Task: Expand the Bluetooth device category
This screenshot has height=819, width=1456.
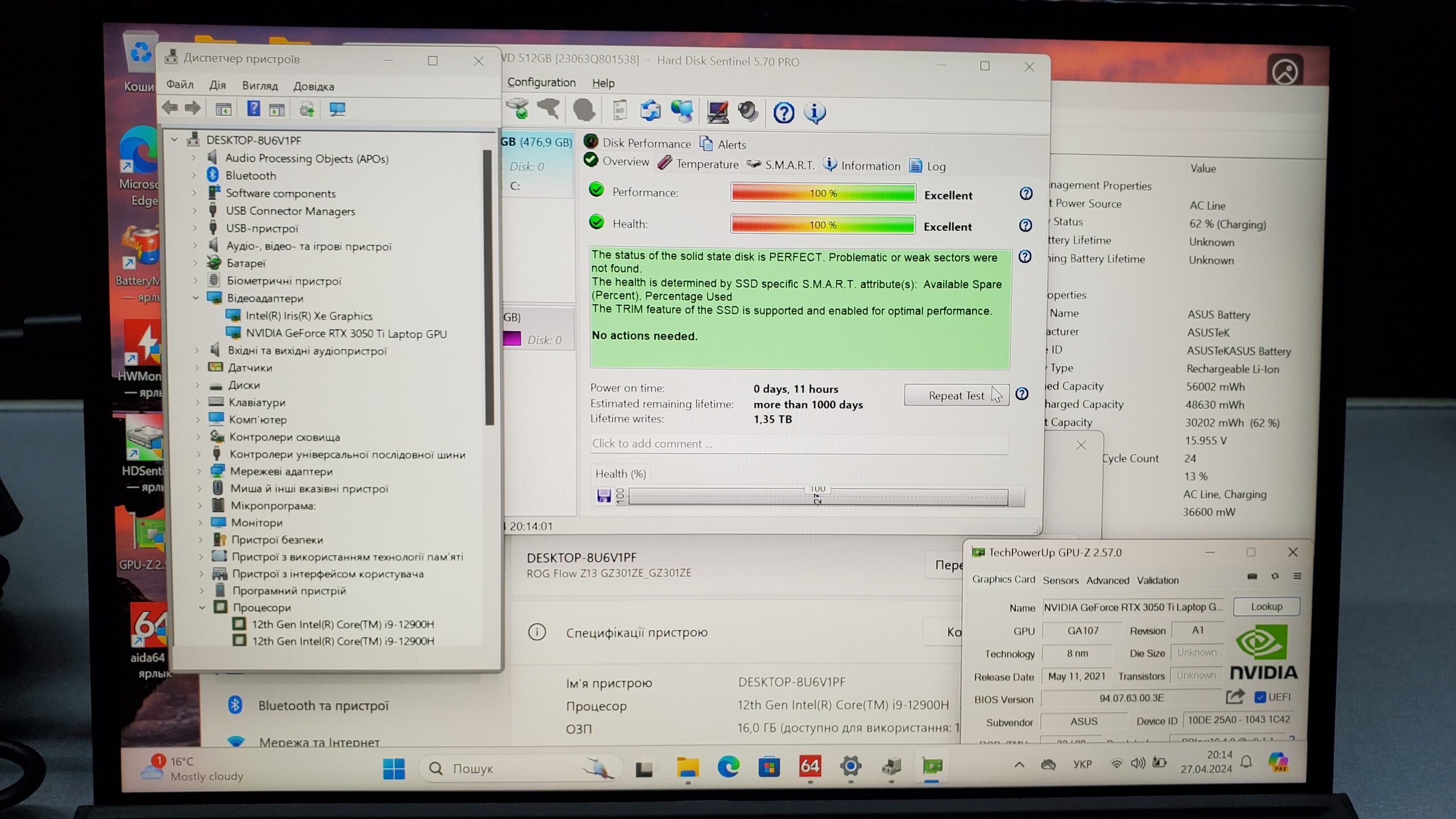Action: [x=194, y=175]
